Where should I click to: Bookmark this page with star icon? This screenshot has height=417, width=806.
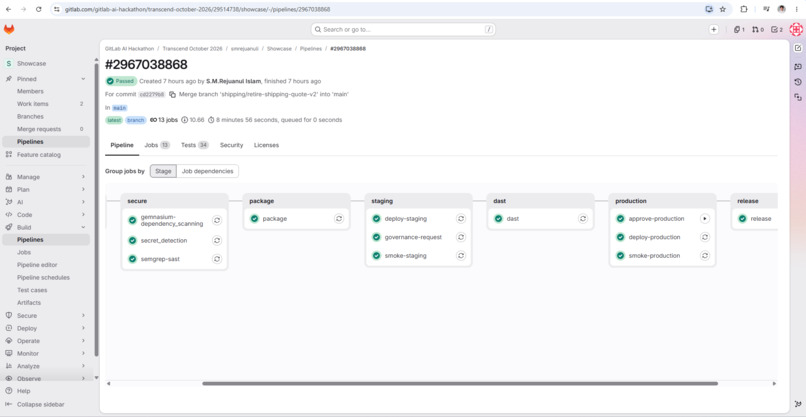click(723, 9)
